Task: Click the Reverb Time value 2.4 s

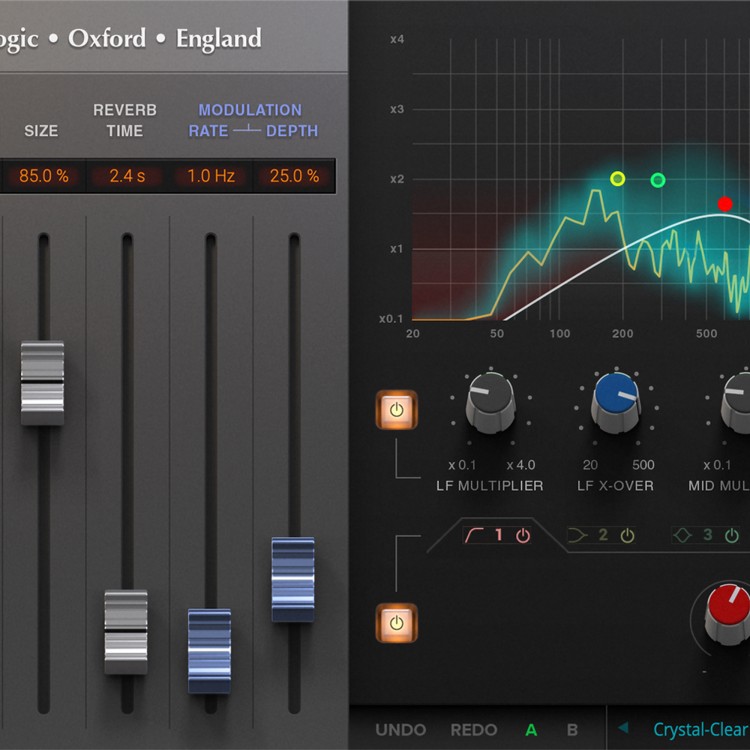Action: [127, 176]
